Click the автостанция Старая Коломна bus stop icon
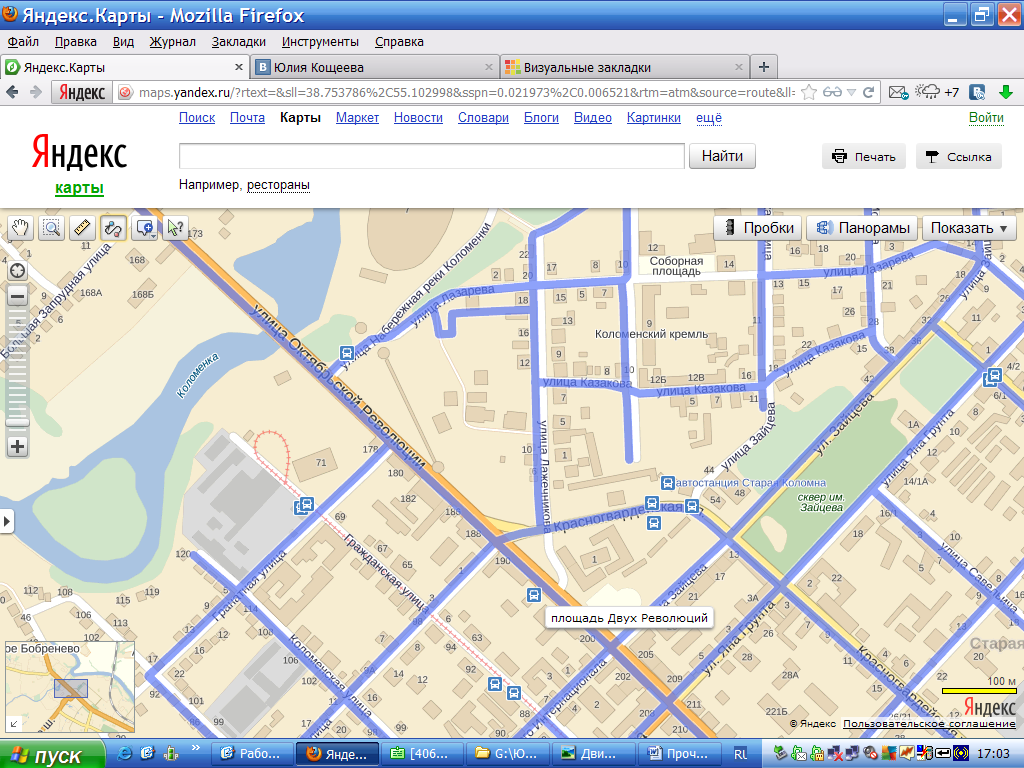 [667, 483]
